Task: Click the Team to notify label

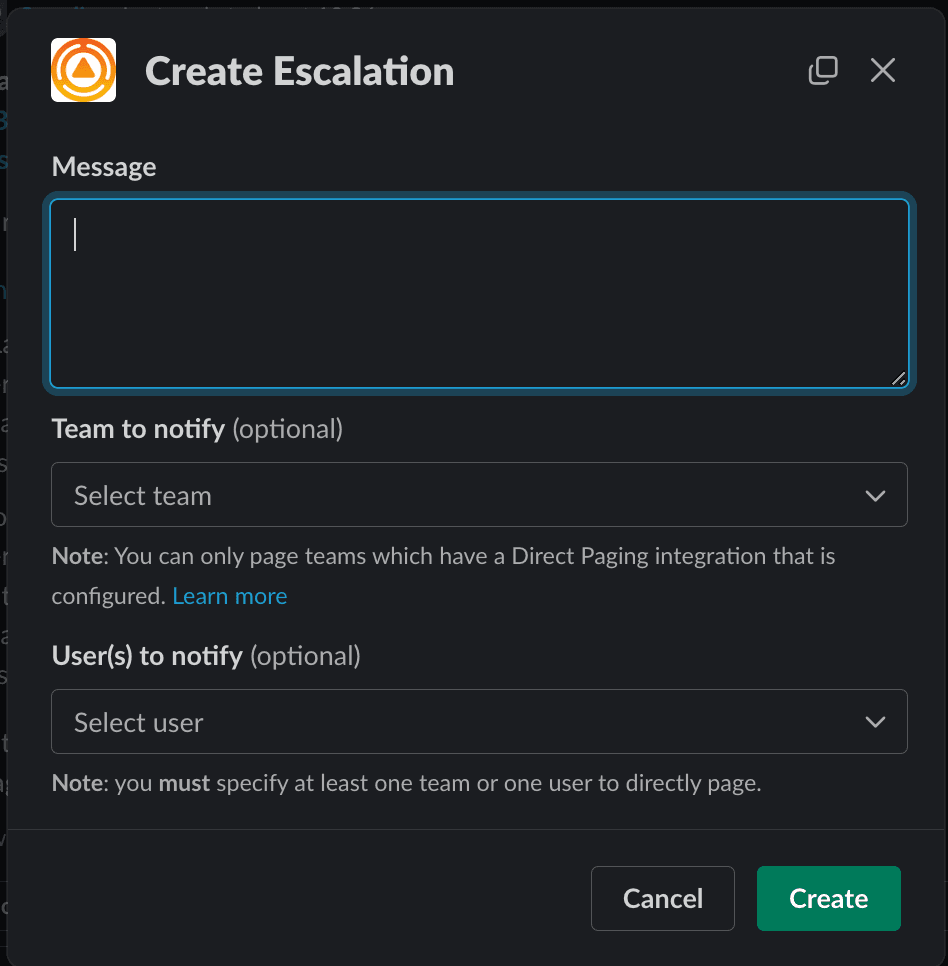Action: pyautogui.click(x=138, y=429)
